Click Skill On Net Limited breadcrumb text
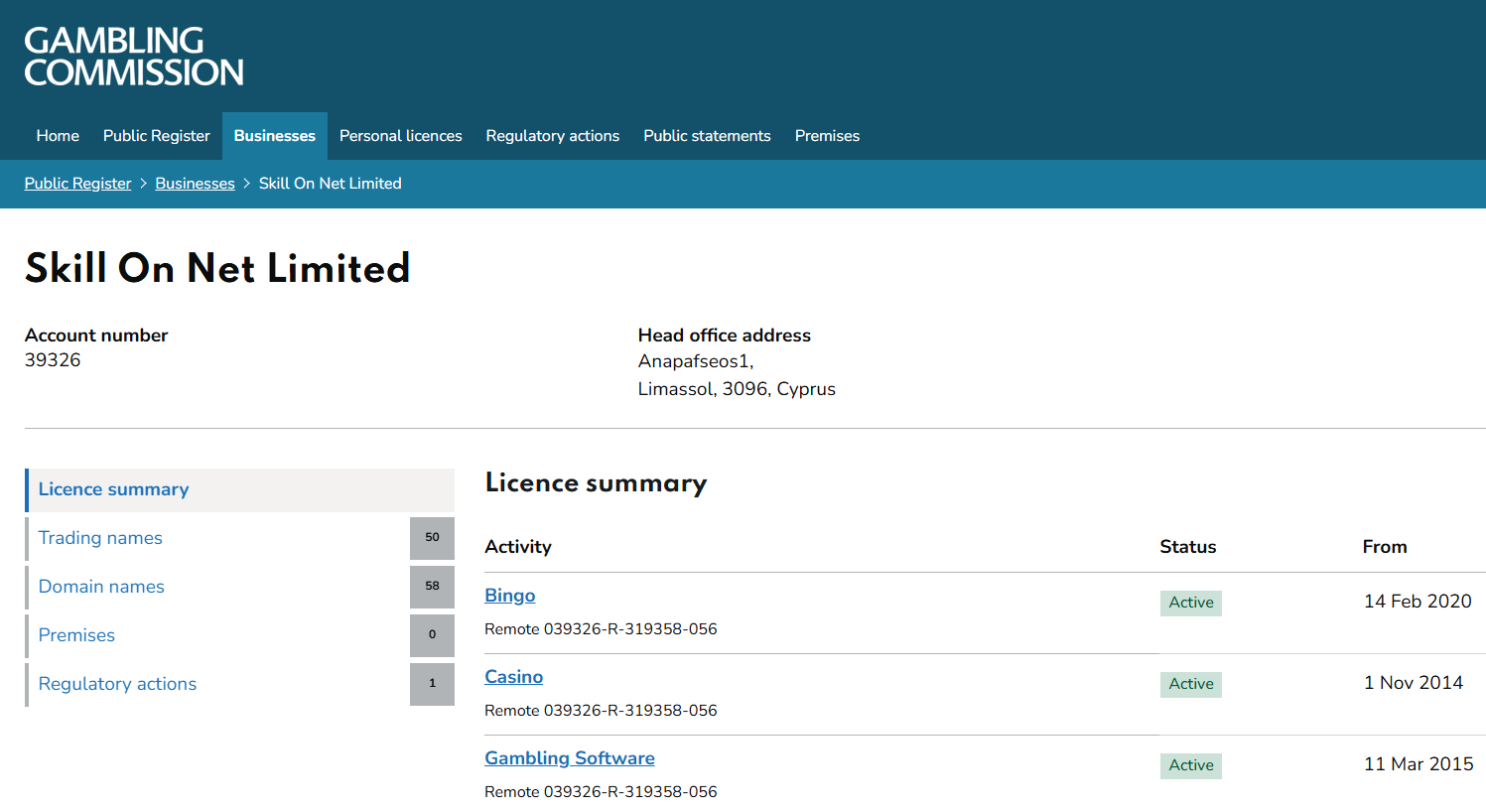 (331, 184)
